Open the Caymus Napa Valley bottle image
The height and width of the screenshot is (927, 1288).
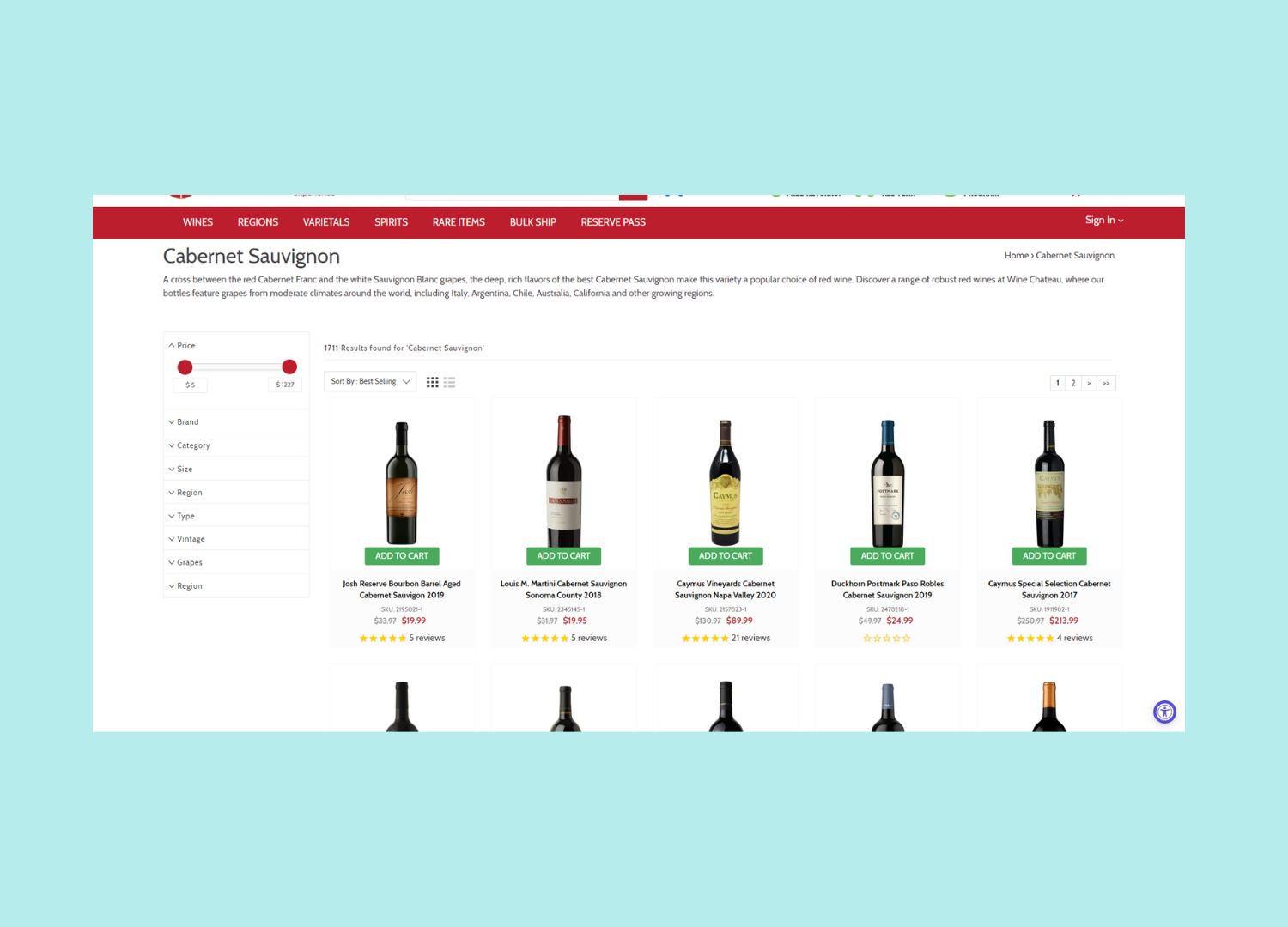(726, 483)
